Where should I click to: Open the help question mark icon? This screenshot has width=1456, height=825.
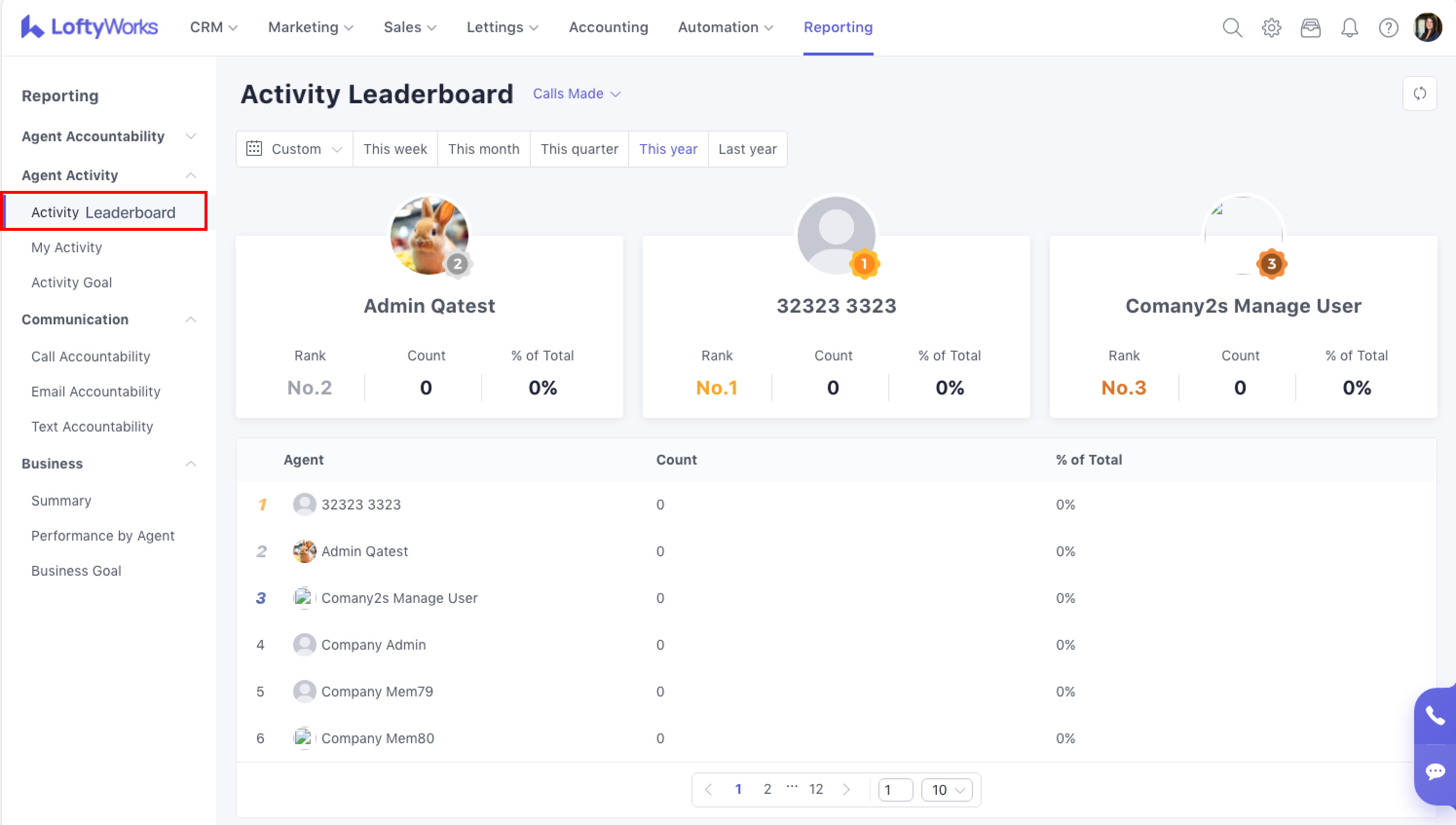(x=1388, y=27)
